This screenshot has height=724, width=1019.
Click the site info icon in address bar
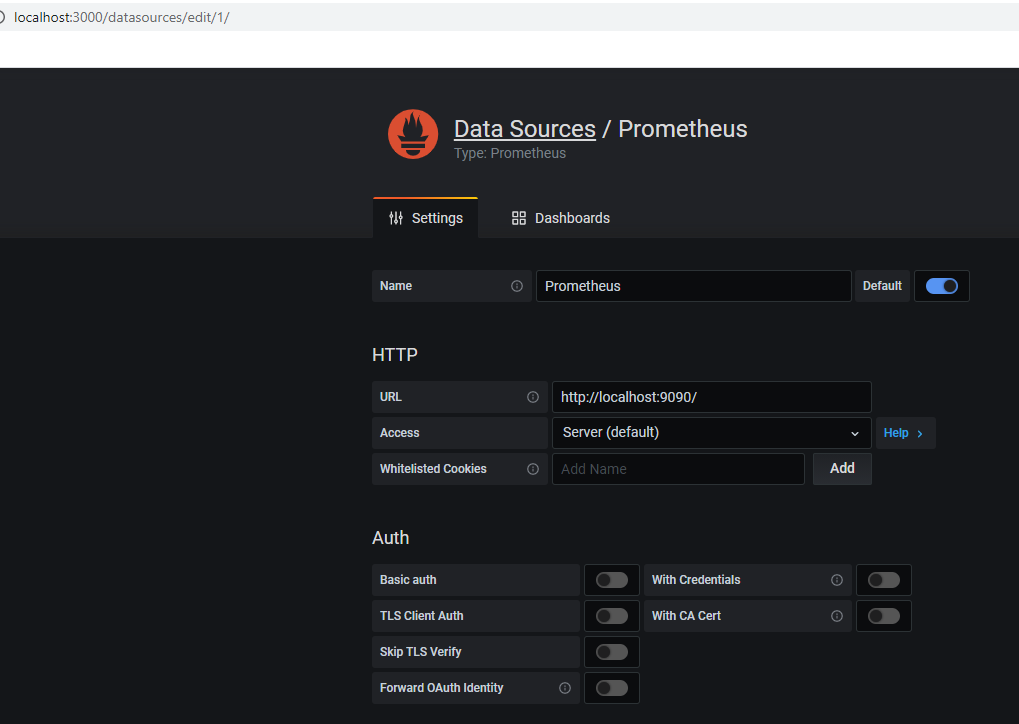[3, 17]
